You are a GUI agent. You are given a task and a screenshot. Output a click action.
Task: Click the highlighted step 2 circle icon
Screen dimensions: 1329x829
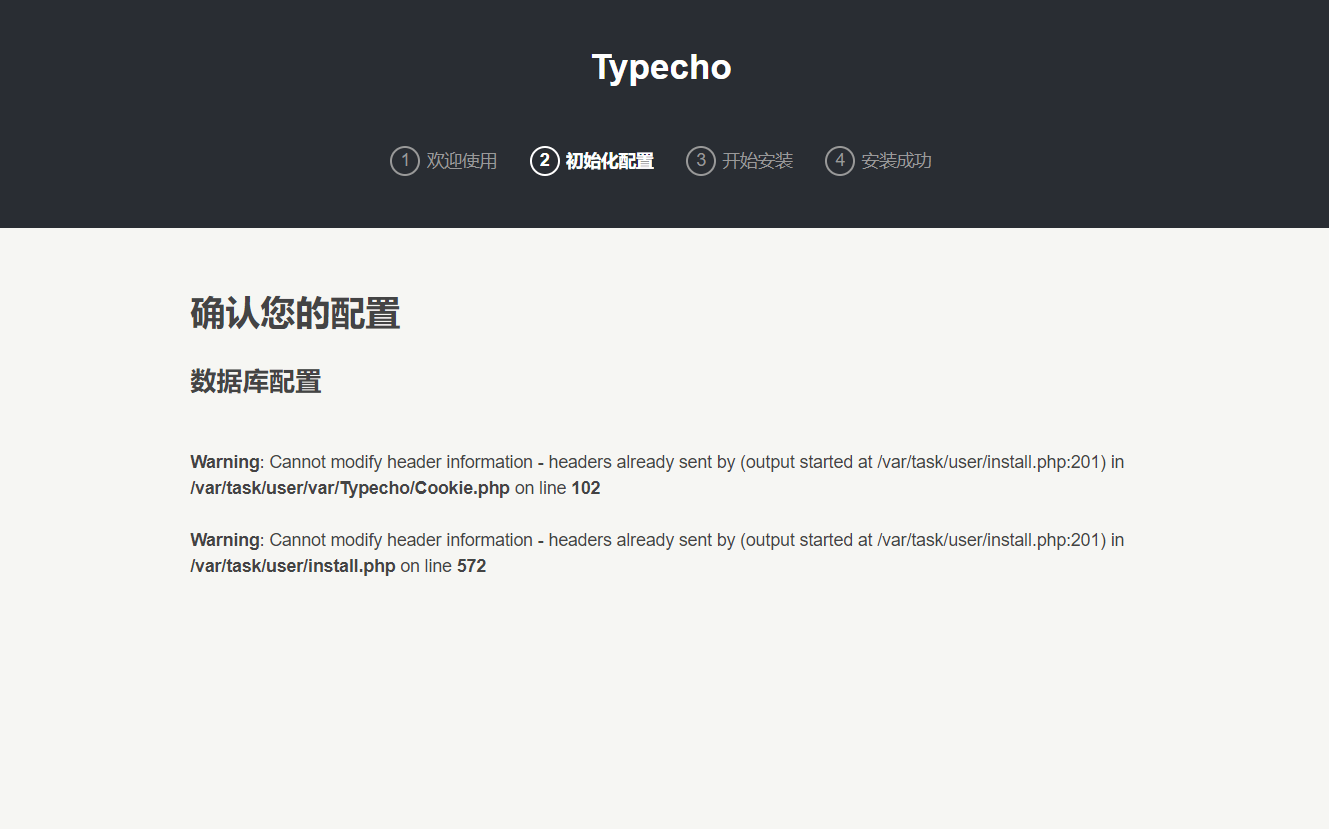coord(544,160)
